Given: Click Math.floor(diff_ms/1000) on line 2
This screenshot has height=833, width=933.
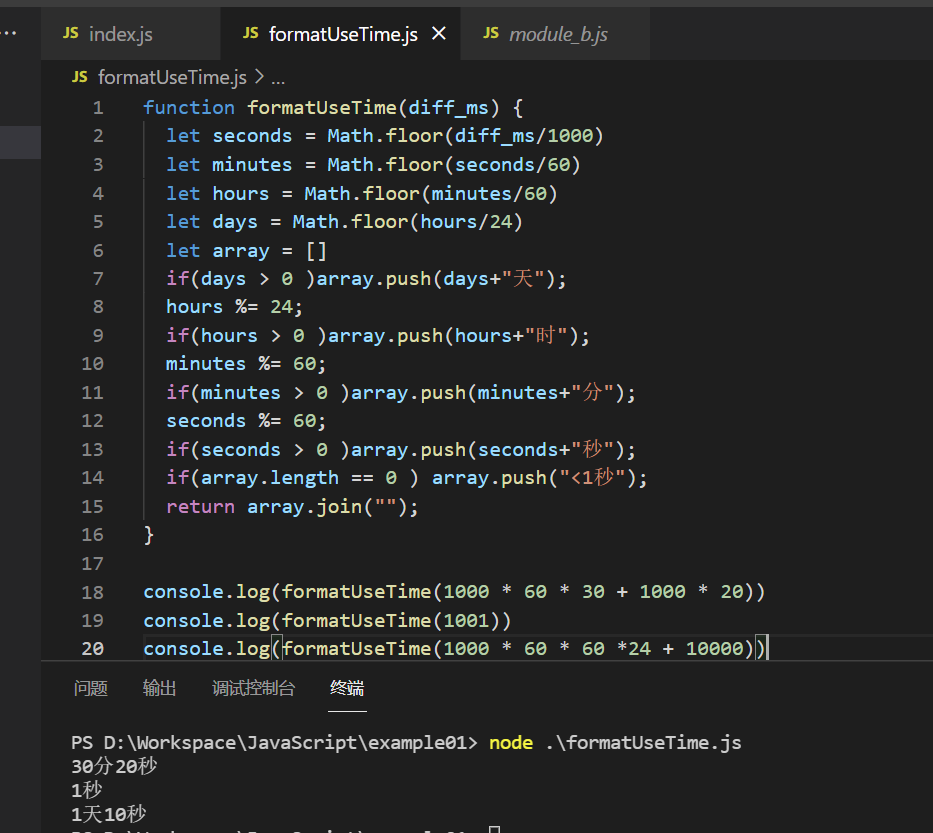Looking at the screenshot, I should pos(465,136).
